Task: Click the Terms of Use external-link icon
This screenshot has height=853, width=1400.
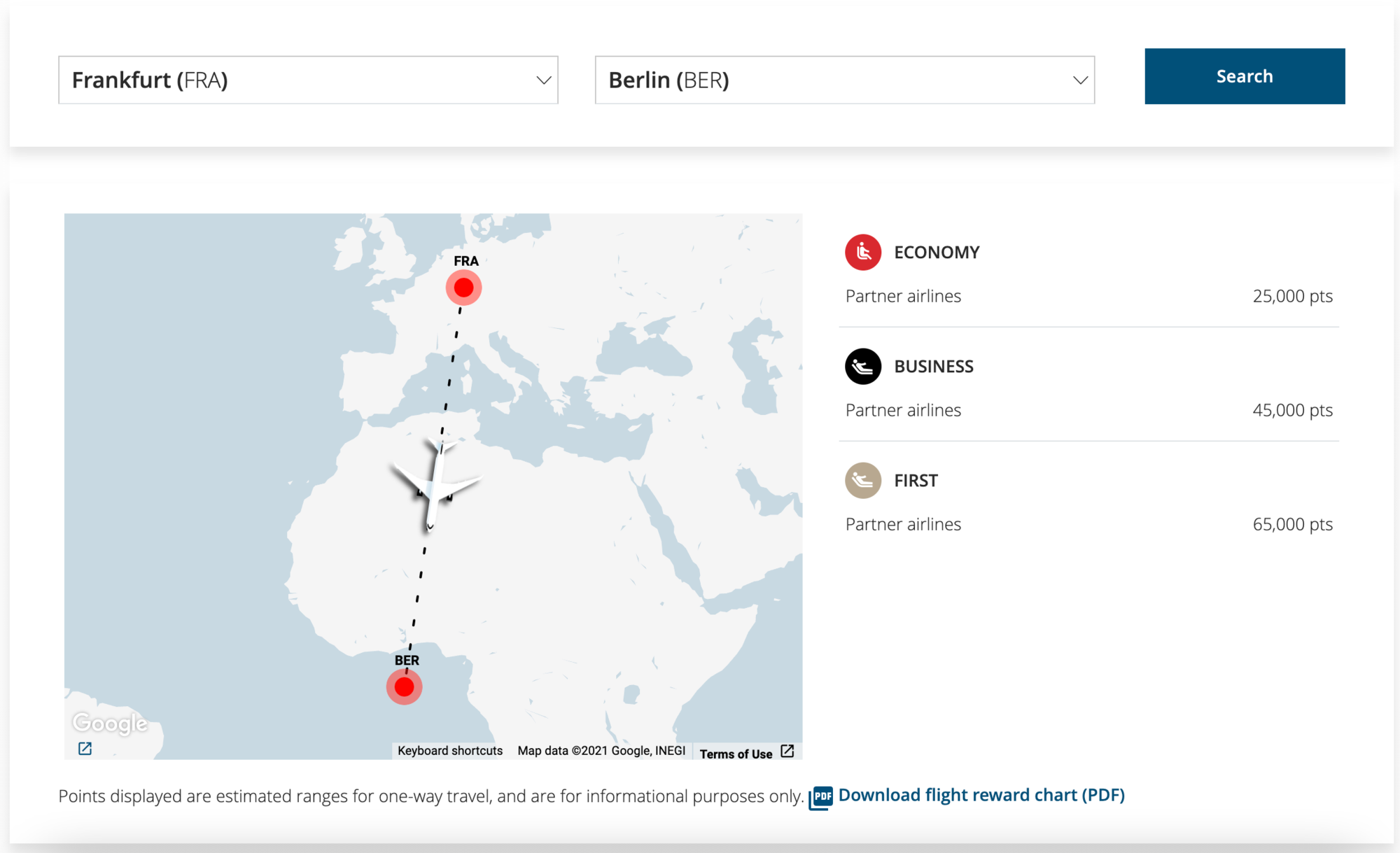Action: click(787, 752)
